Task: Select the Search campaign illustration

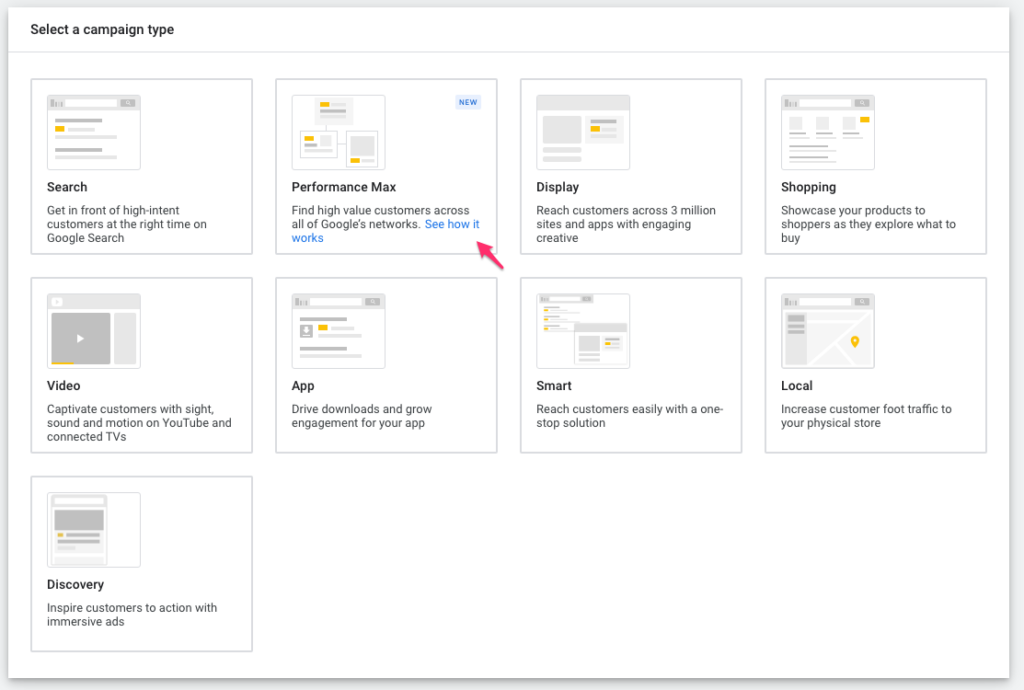Action: click(x=93, y=133)
